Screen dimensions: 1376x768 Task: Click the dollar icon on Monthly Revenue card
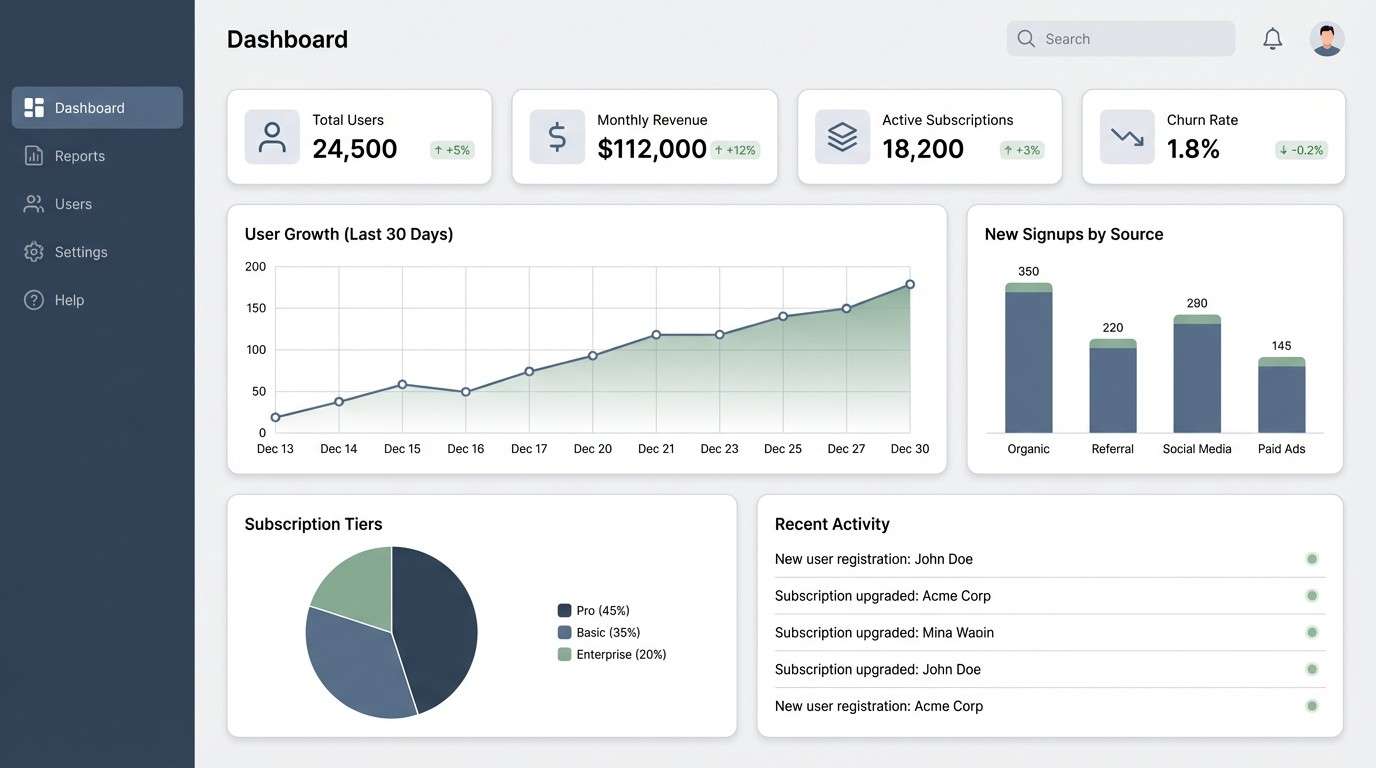[x=557, y=136]
